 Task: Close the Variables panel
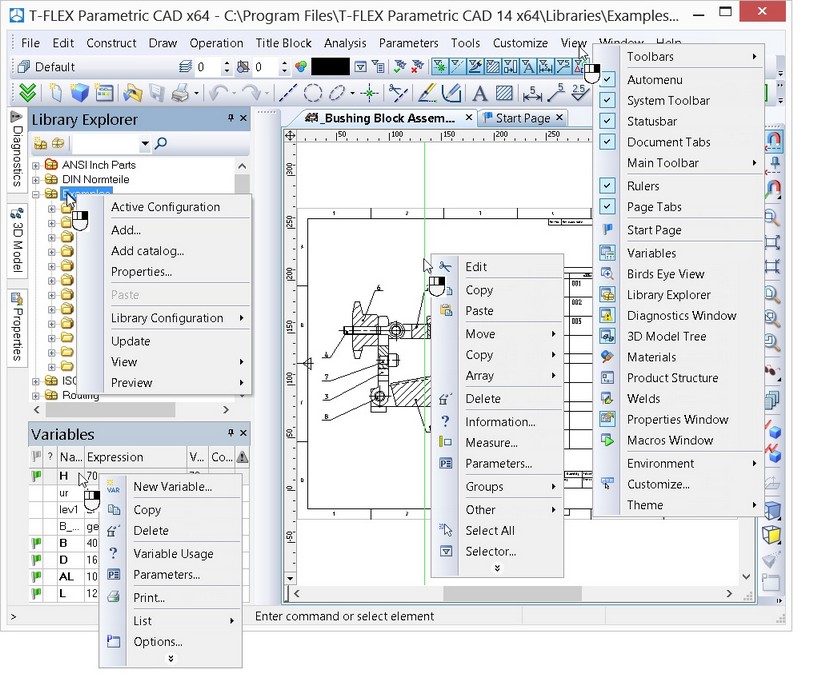[243, 433]
